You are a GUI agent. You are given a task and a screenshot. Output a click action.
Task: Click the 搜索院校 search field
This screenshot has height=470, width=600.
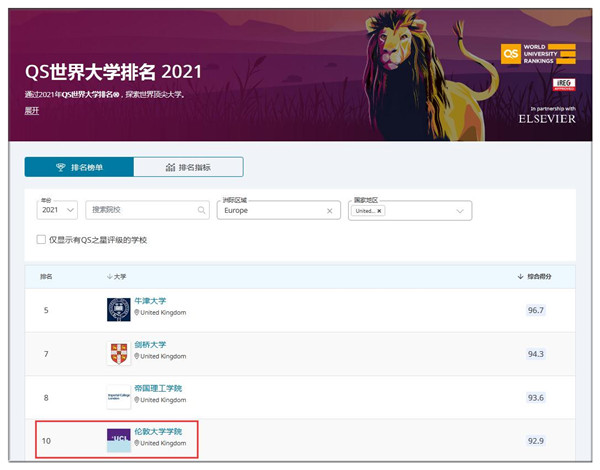click(x=147, y=210)
